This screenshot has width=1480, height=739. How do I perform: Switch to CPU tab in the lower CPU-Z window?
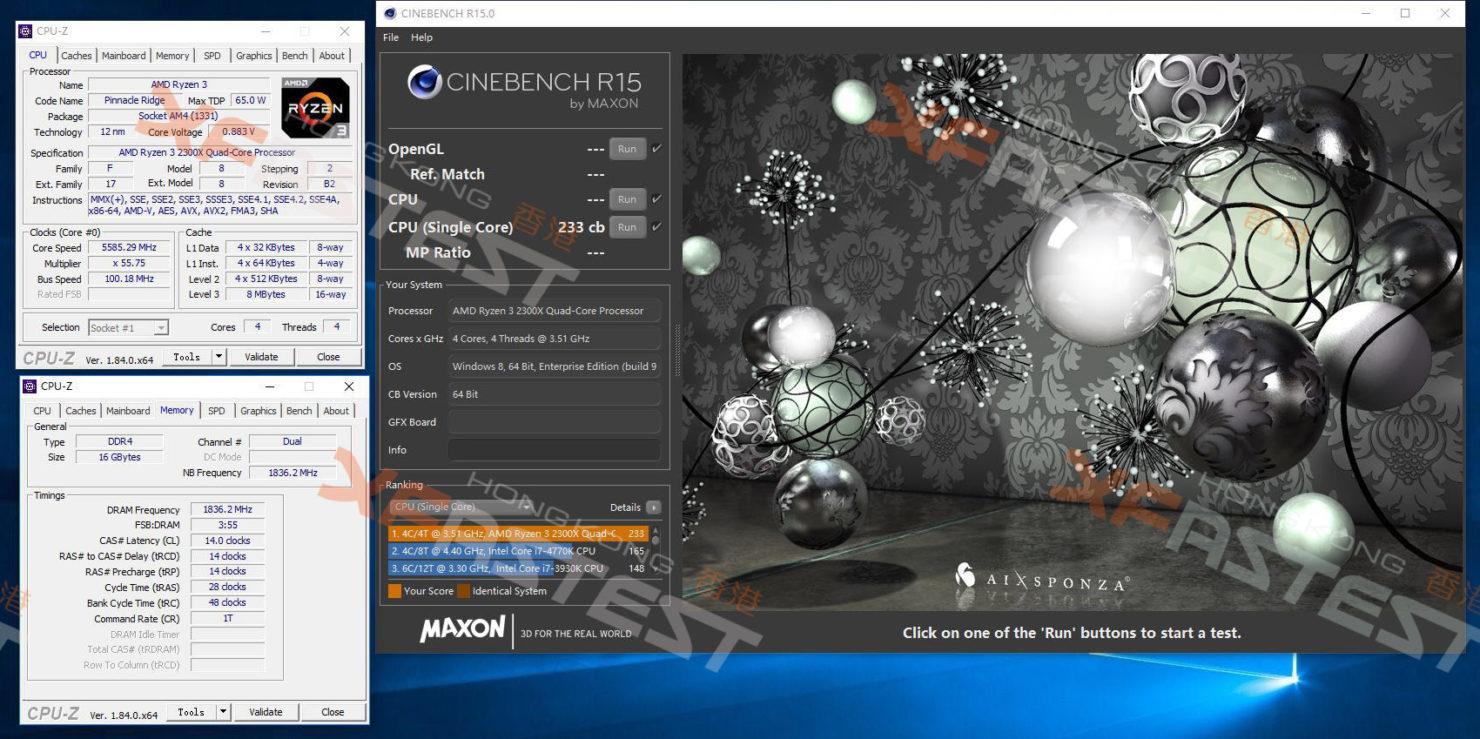42,411
